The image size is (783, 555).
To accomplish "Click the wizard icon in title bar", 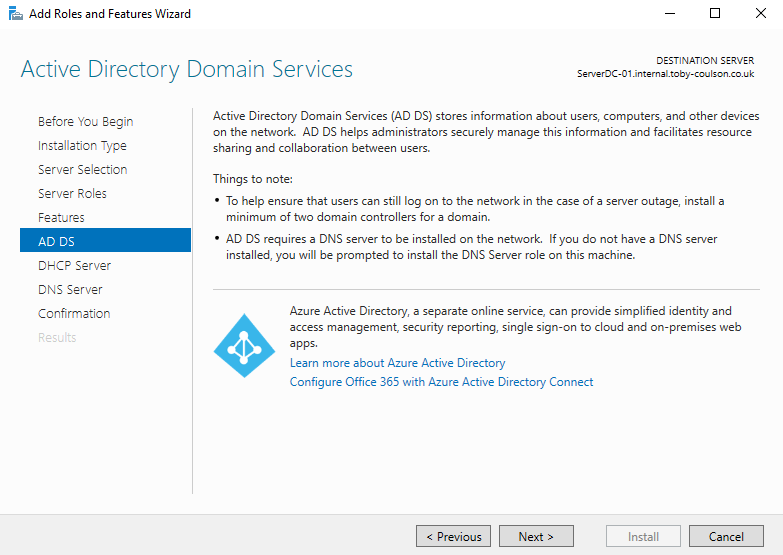I will point(14,14).
